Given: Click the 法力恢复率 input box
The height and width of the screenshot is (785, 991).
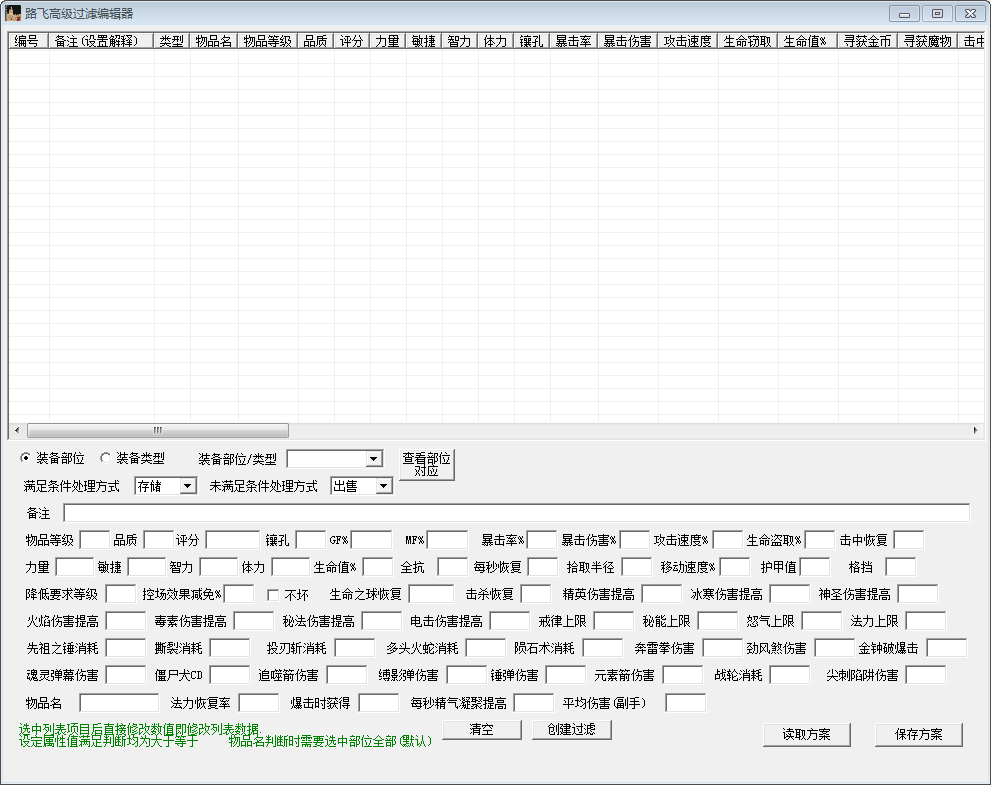Looking at the screenshot, I should coord(258,703).
